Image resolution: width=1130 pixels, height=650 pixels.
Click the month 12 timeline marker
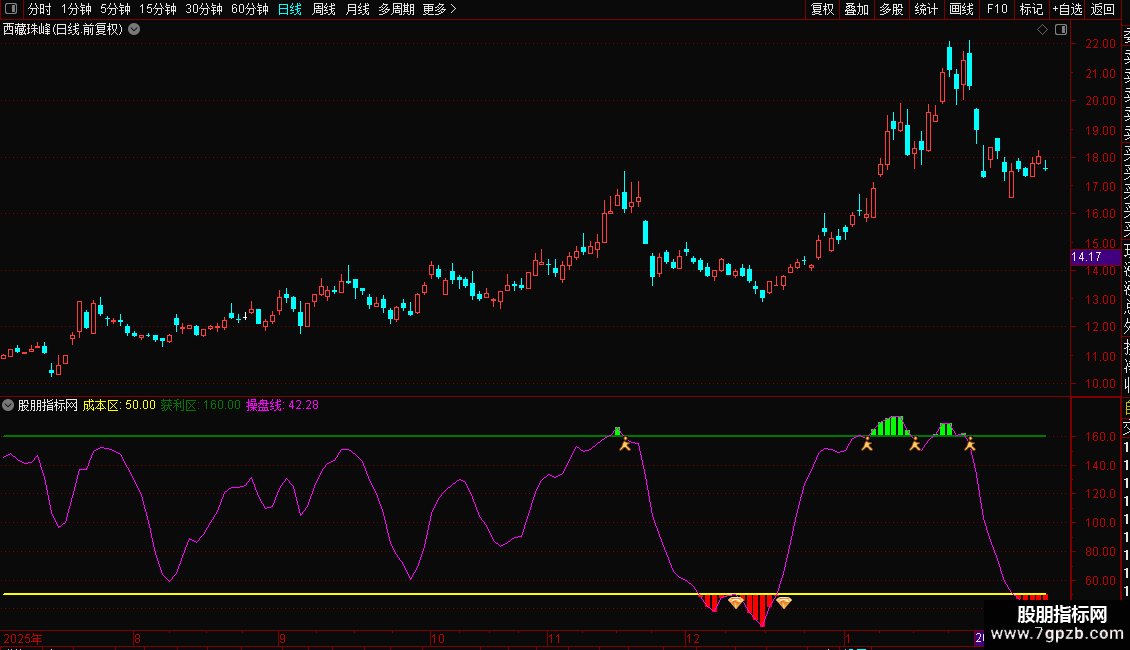(693, 638)
